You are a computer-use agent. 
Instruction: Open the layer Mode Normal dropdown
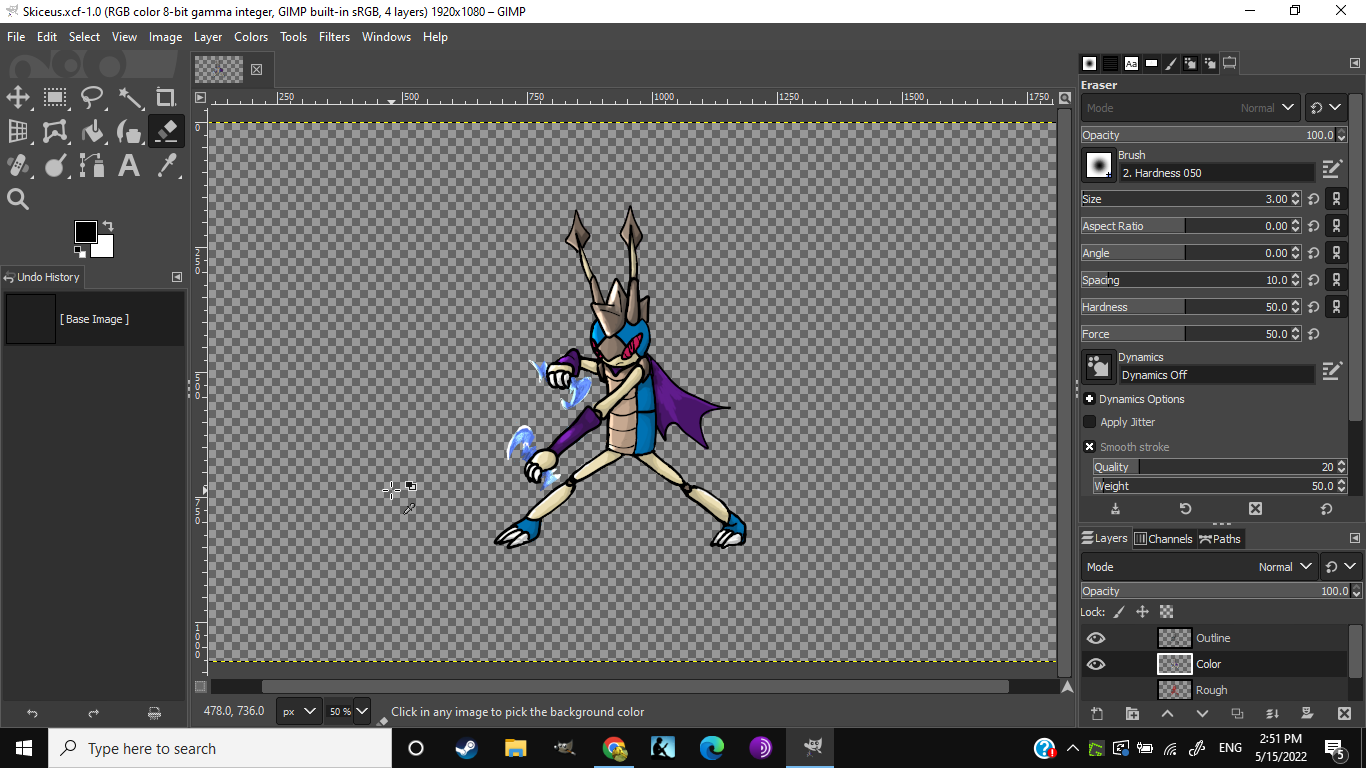click(1200, 567)
